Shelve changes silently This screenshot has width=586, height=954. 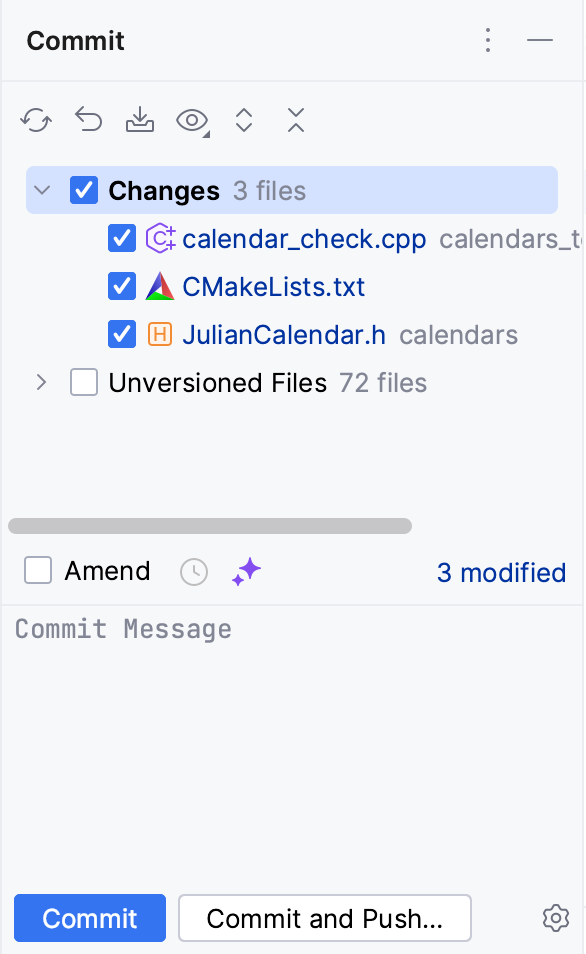coord(140,119)
